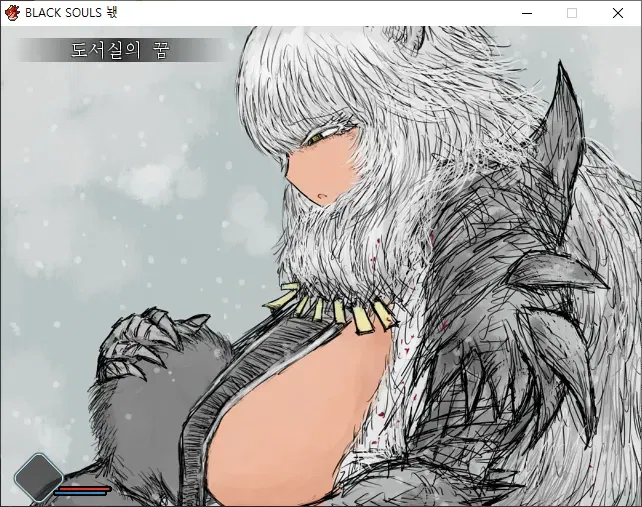642x507 pixels.
Task: Maximize the BLACK SOULS game window
Action: pyautogui.click(x=572, y=13)
